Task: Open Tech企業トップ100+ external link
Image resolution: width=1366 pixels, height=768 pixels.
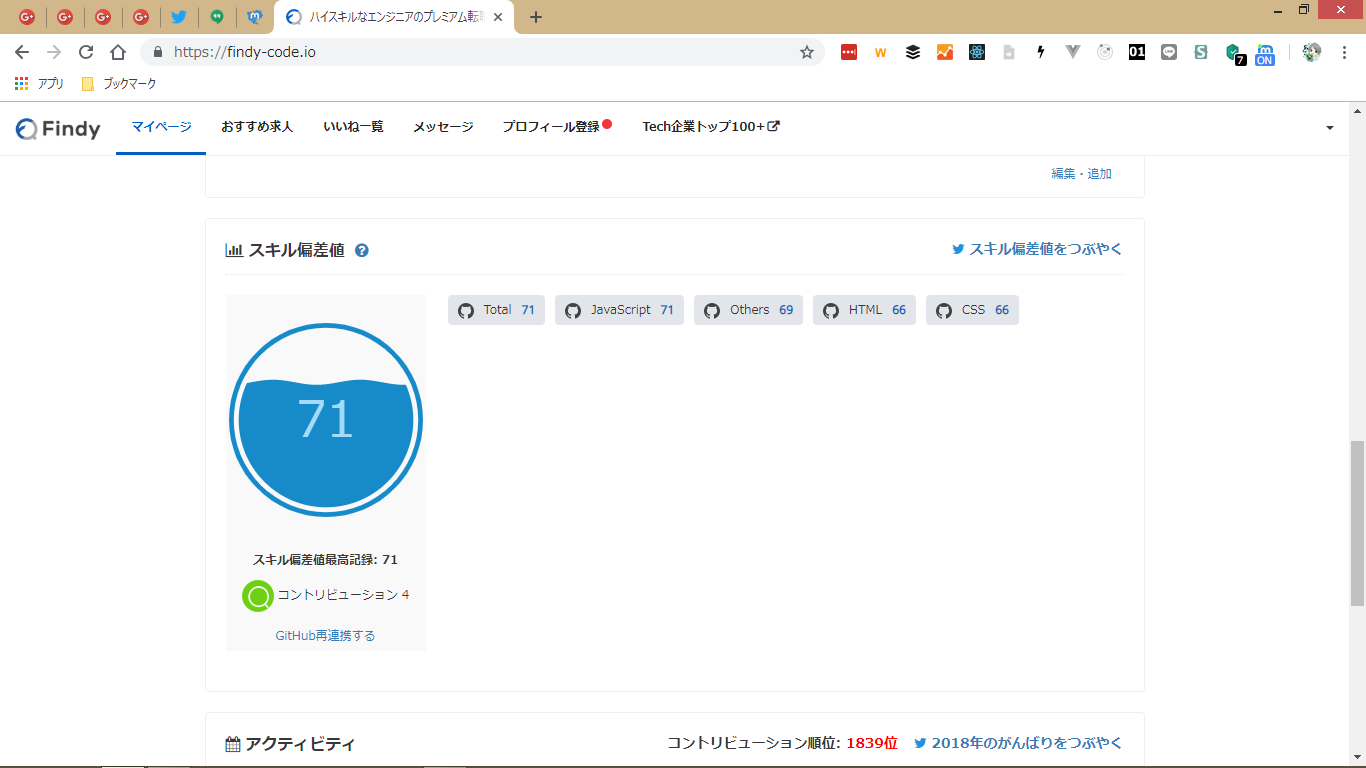Action: coord(710,127)
